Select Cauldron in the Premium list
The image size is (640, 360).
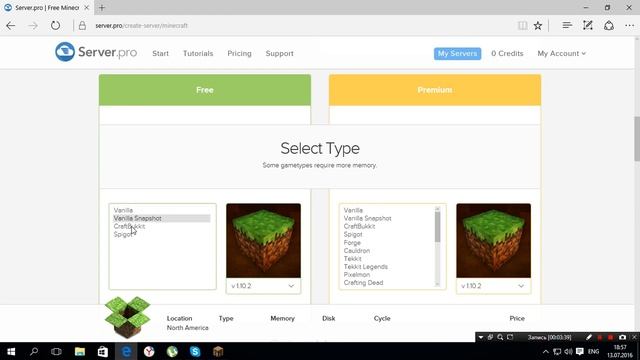(357, 251)
